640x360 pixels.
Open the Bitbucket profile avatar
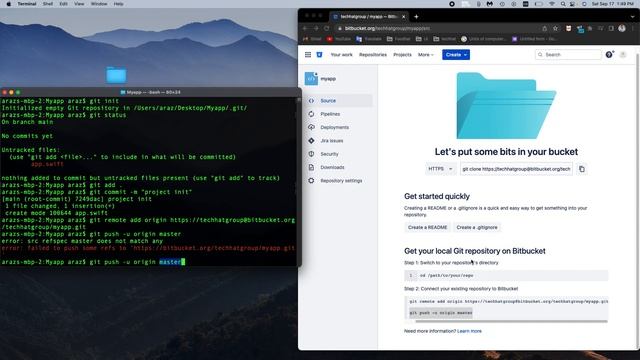(x=623, y=55)
